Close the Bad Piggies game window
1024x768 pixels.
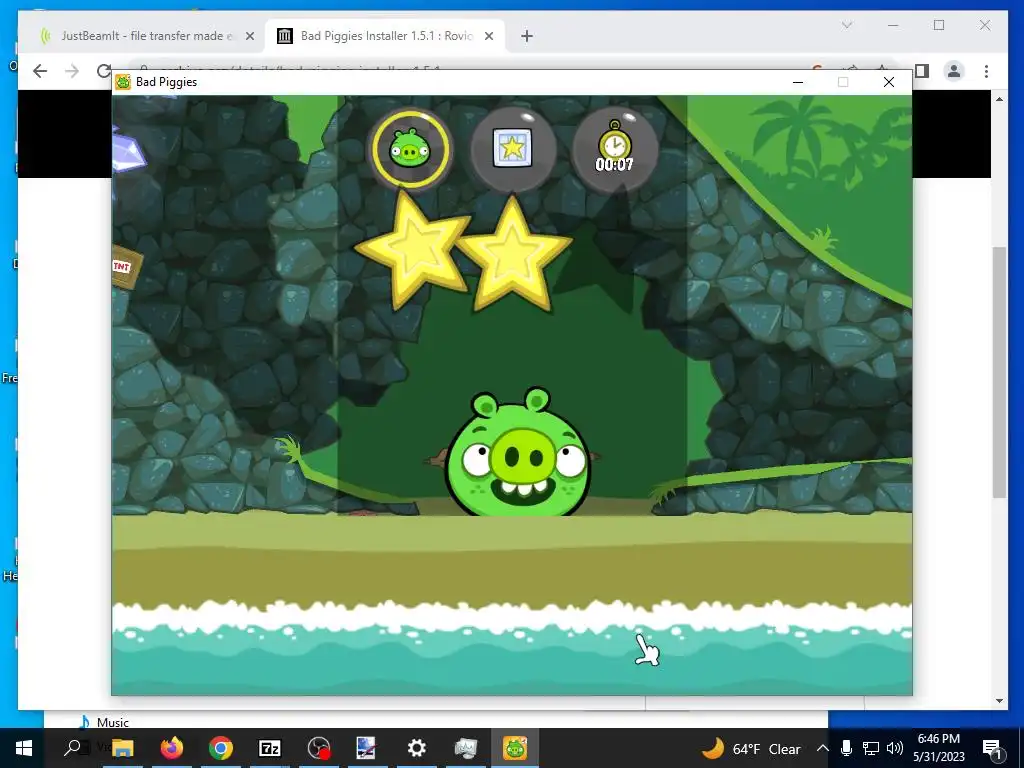coord(888,82)
